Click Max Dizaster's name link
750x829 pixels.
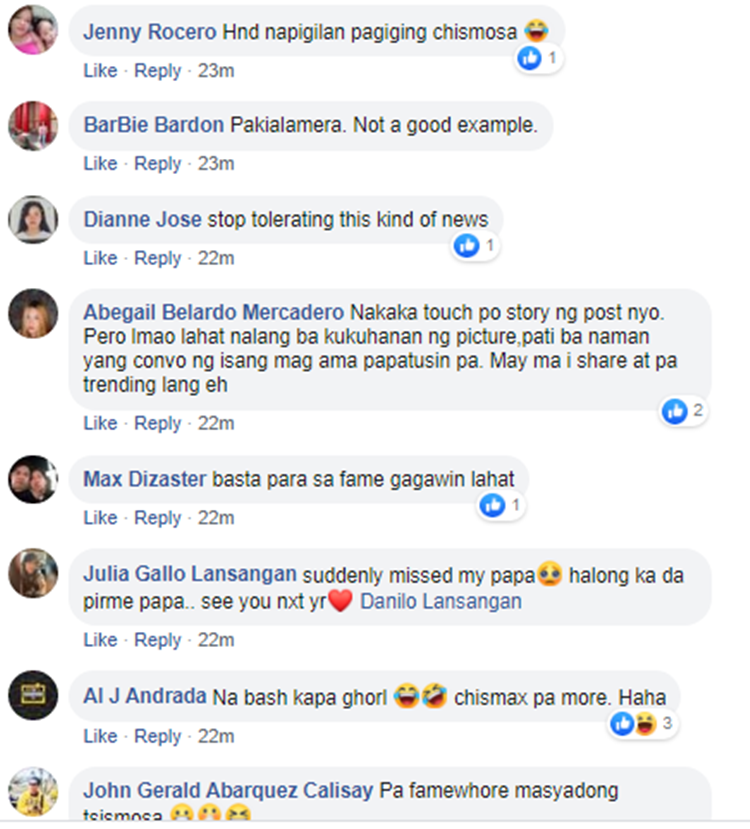click(145, 479)
